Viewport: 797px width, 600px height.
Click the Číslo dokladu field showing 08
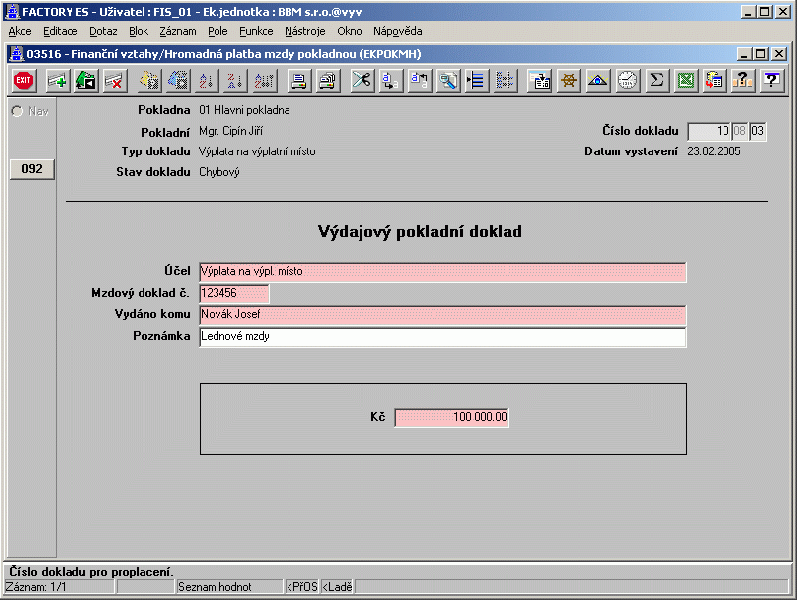pyautogui.click(x=740, y=131)
